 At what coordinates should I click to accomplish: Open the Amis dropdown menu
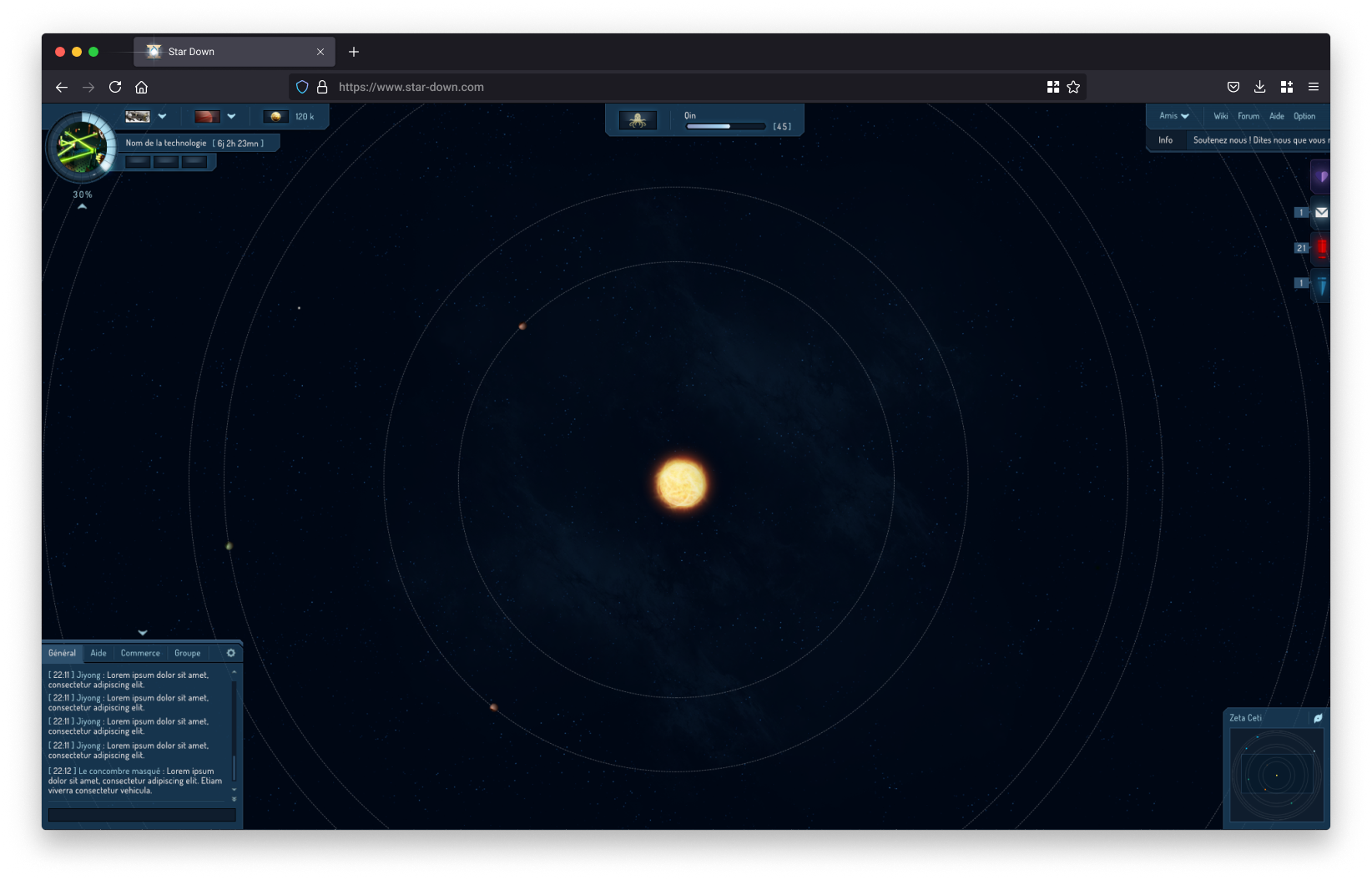pos(1173,116)
